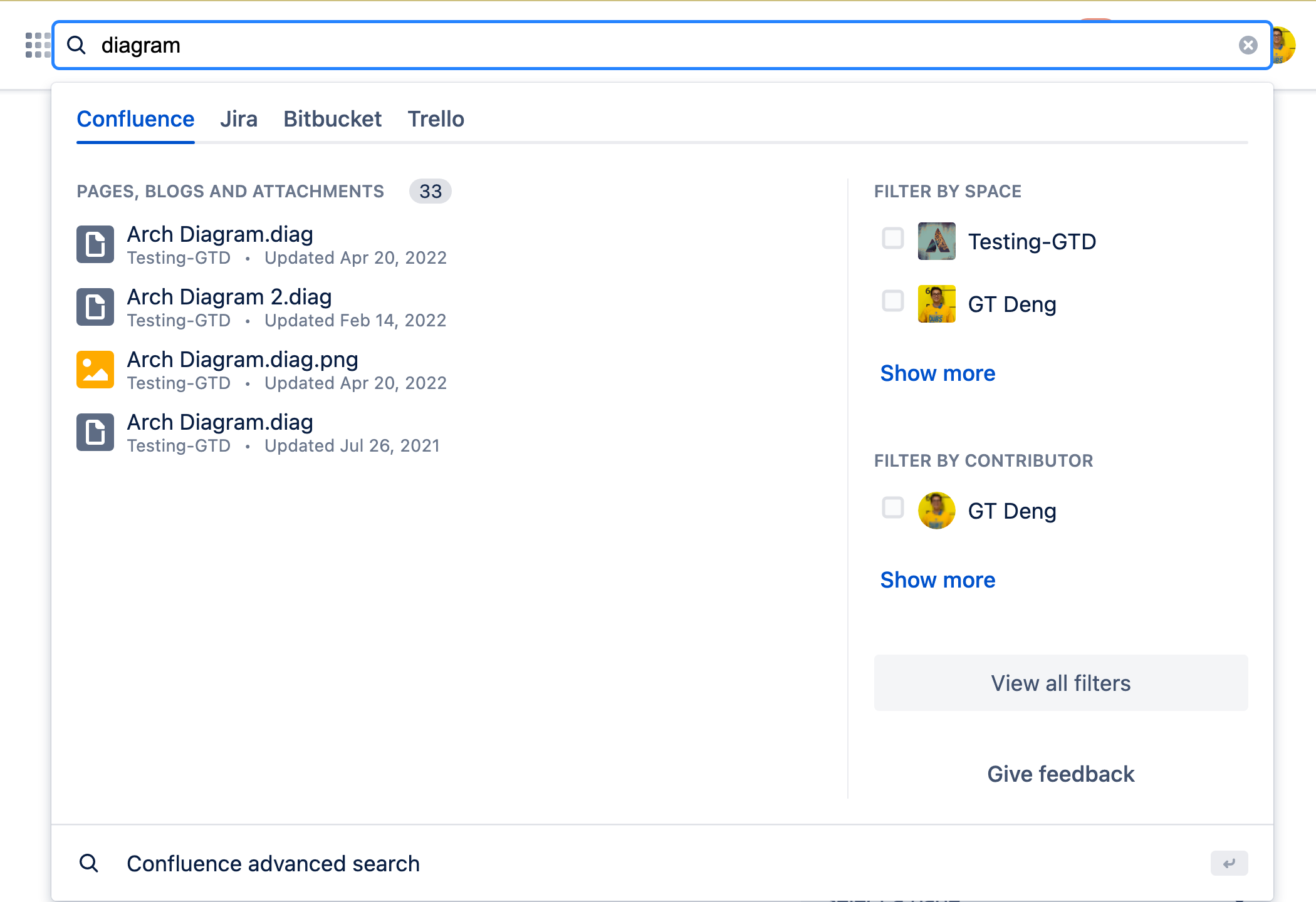Click the search magnifier icon
This screenshot has height=902, width=1316.
pyautogui.click(x=77, y=44)
